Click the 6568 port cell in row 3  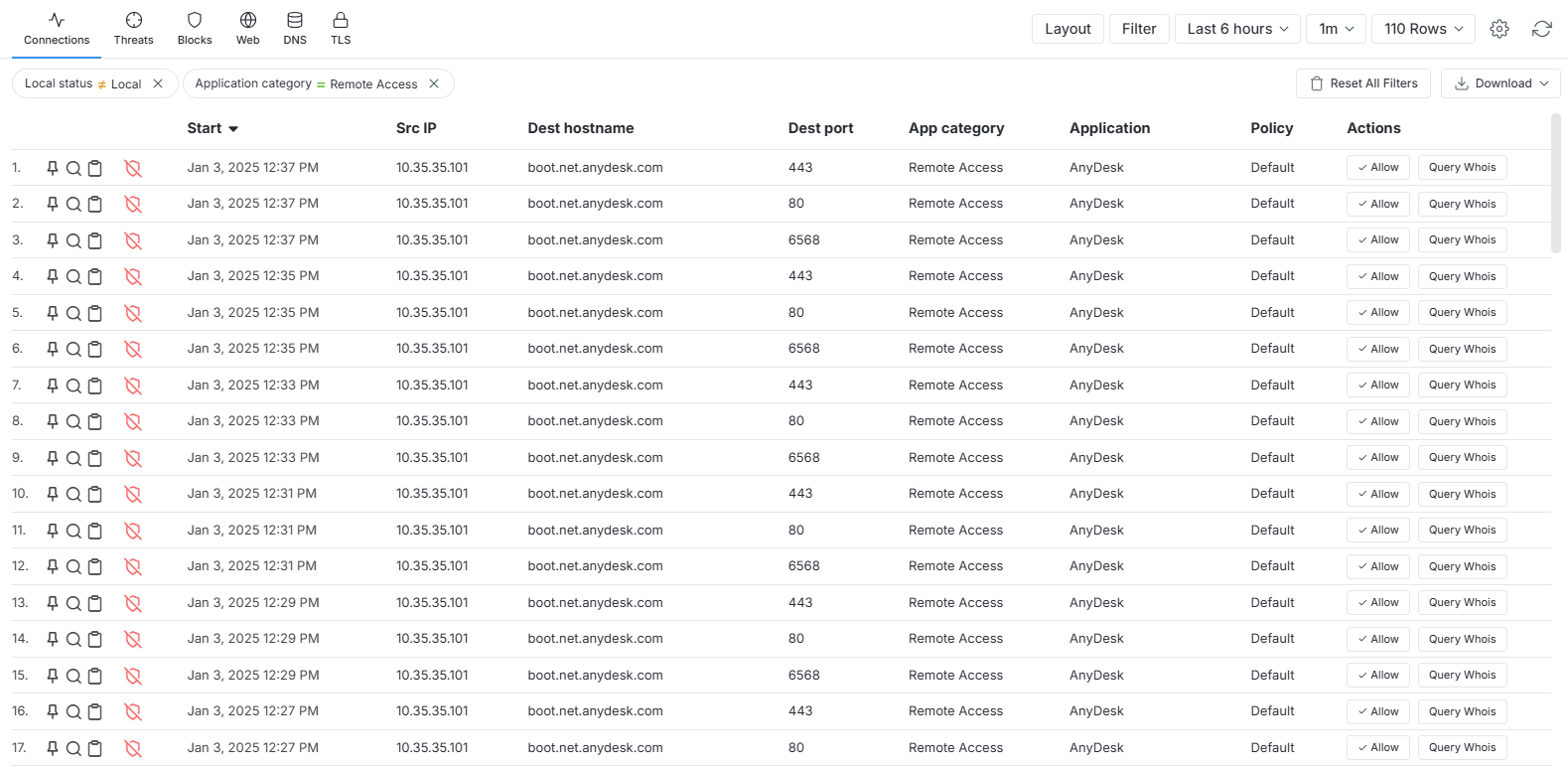[x=804, y=239]
